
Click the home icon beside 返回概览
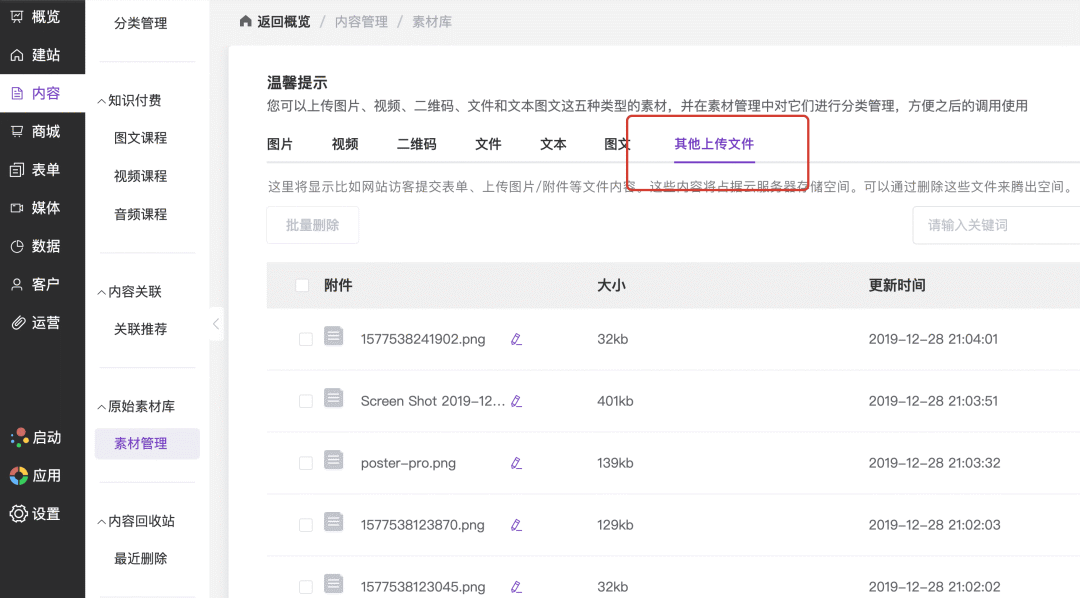click(245, 21)
